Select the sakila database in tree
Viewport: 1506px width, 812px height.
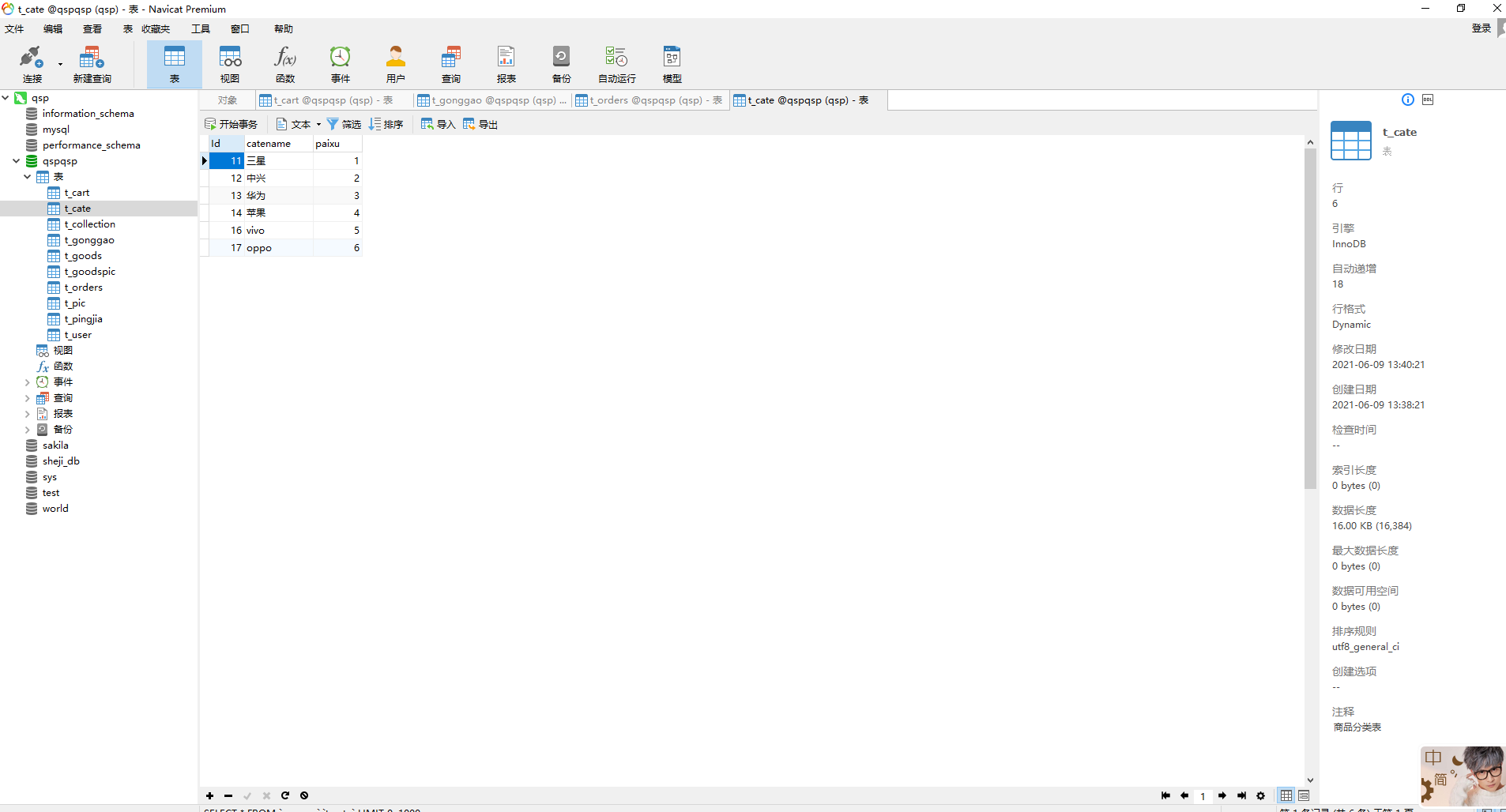(55, 445)
